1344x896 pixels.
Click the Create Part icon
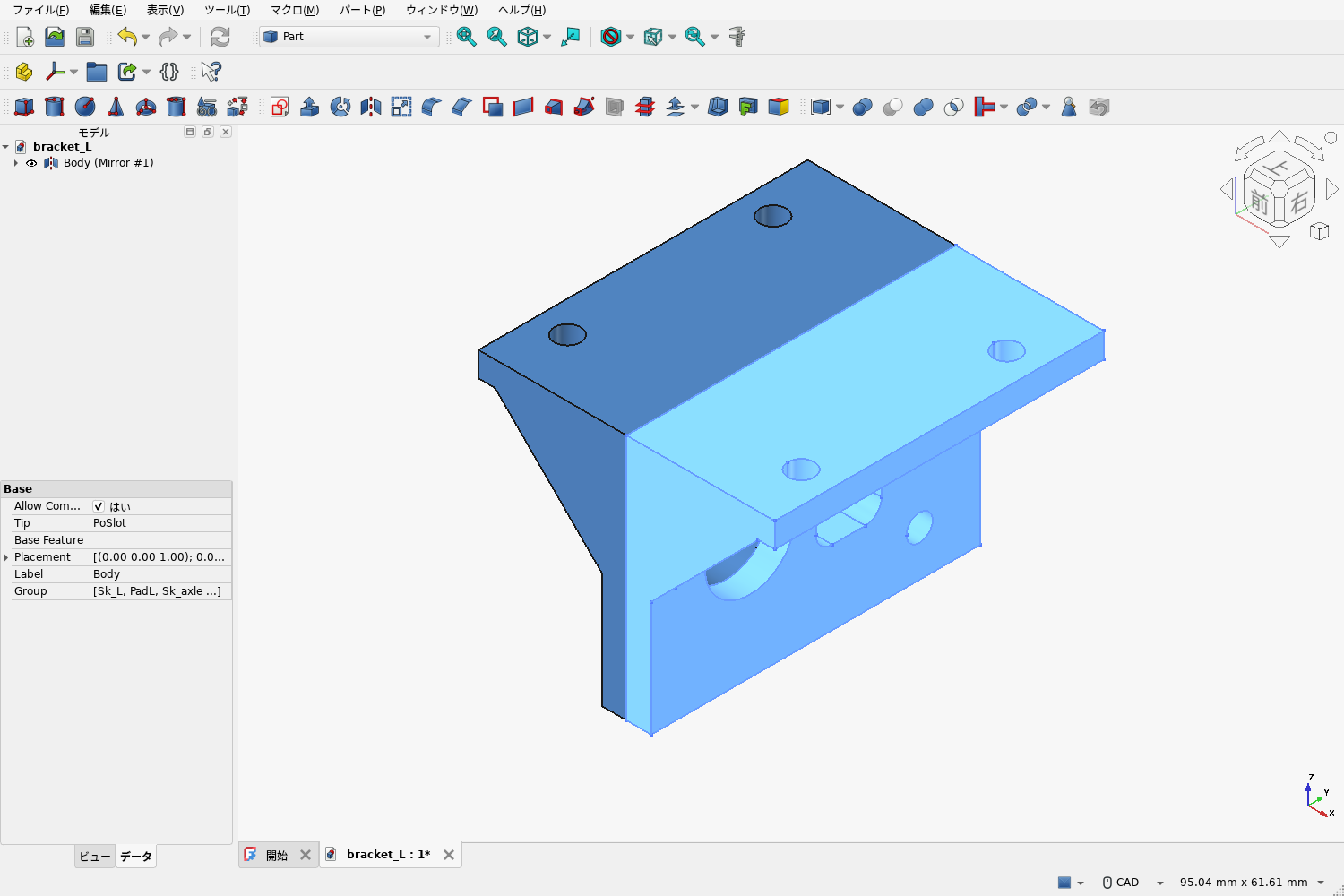[x=24, y=72]
